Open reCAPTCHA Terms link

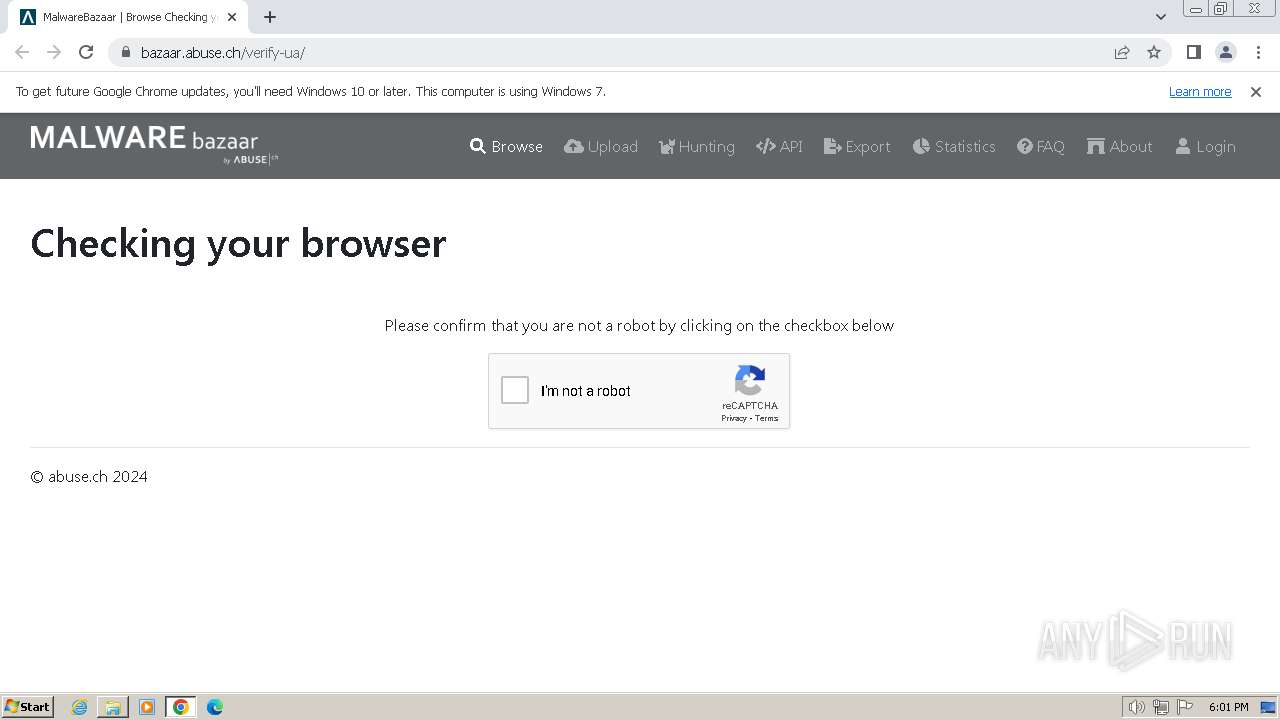pyautogui.click(x=767, y=418)
